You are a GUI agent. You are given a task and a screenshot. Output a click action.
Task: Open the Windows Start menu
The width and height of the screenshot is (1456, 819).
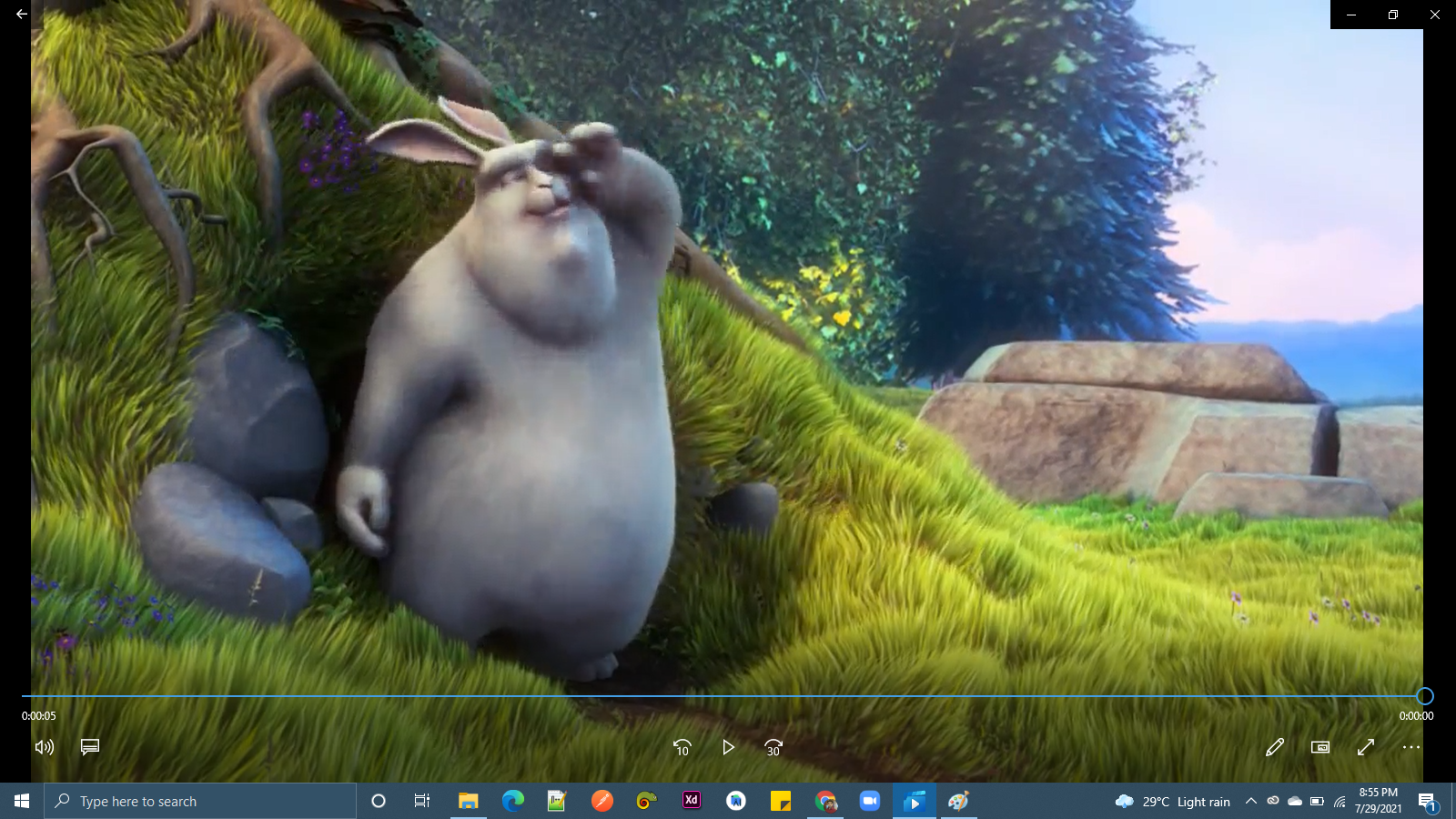click(x=22, y=801)
